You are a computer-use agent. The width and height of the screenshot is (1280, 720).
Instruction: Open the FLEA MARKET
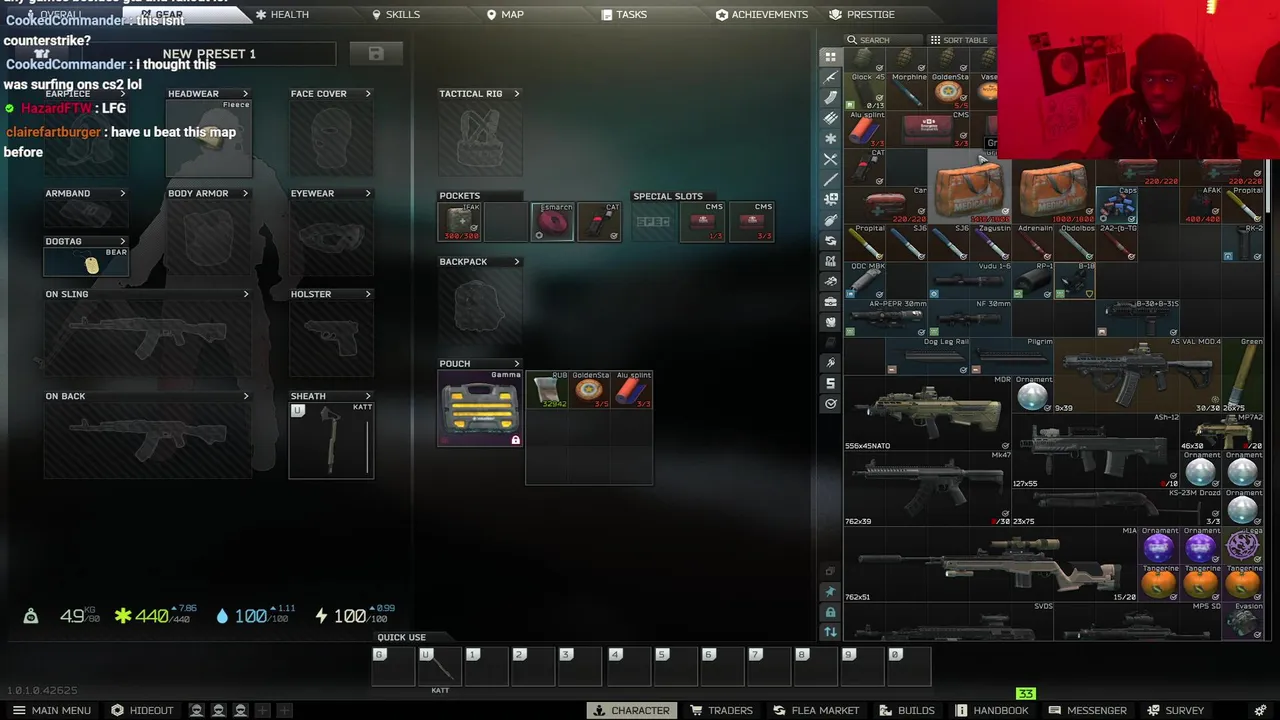(x=816, y=710)
